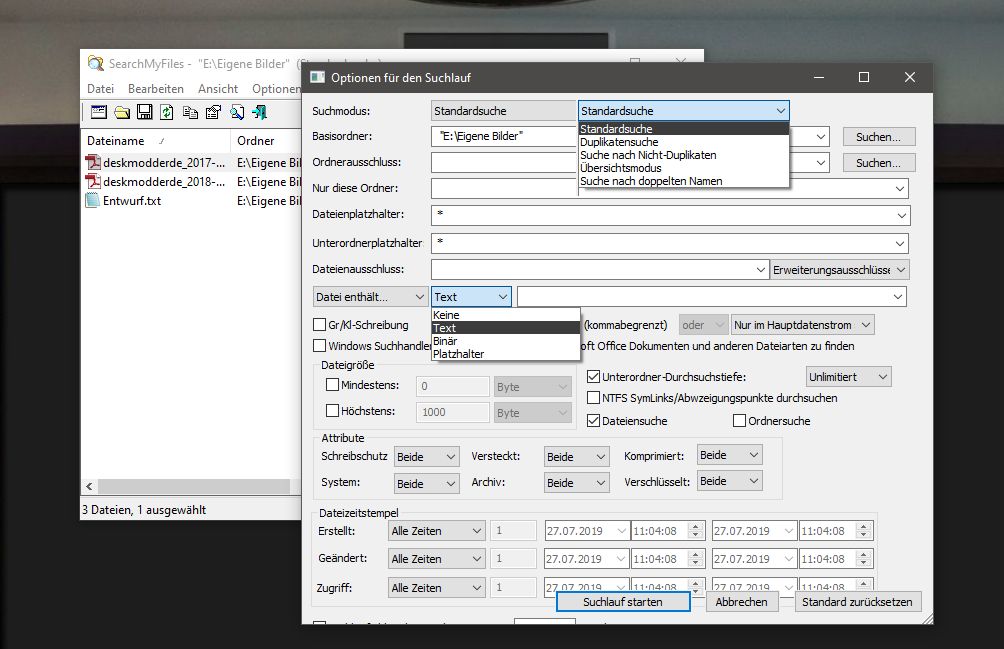Click the Suchlauf starten button
The image size is (1004, 649).
pos(623,602)
